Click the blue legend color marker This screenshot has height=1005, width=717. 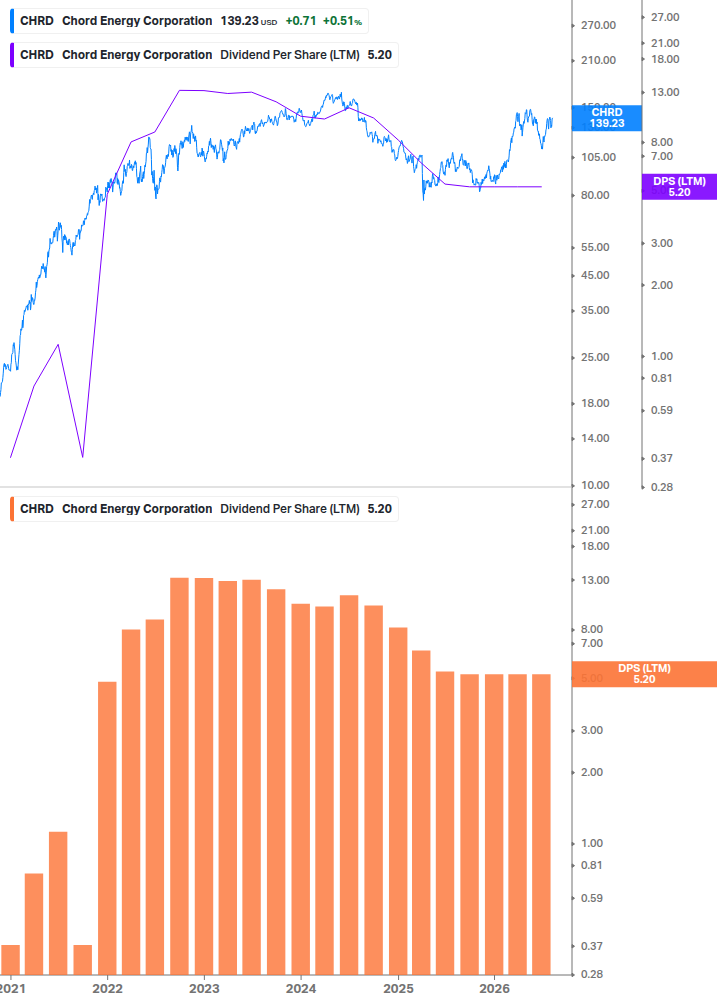tap(12, 21)
